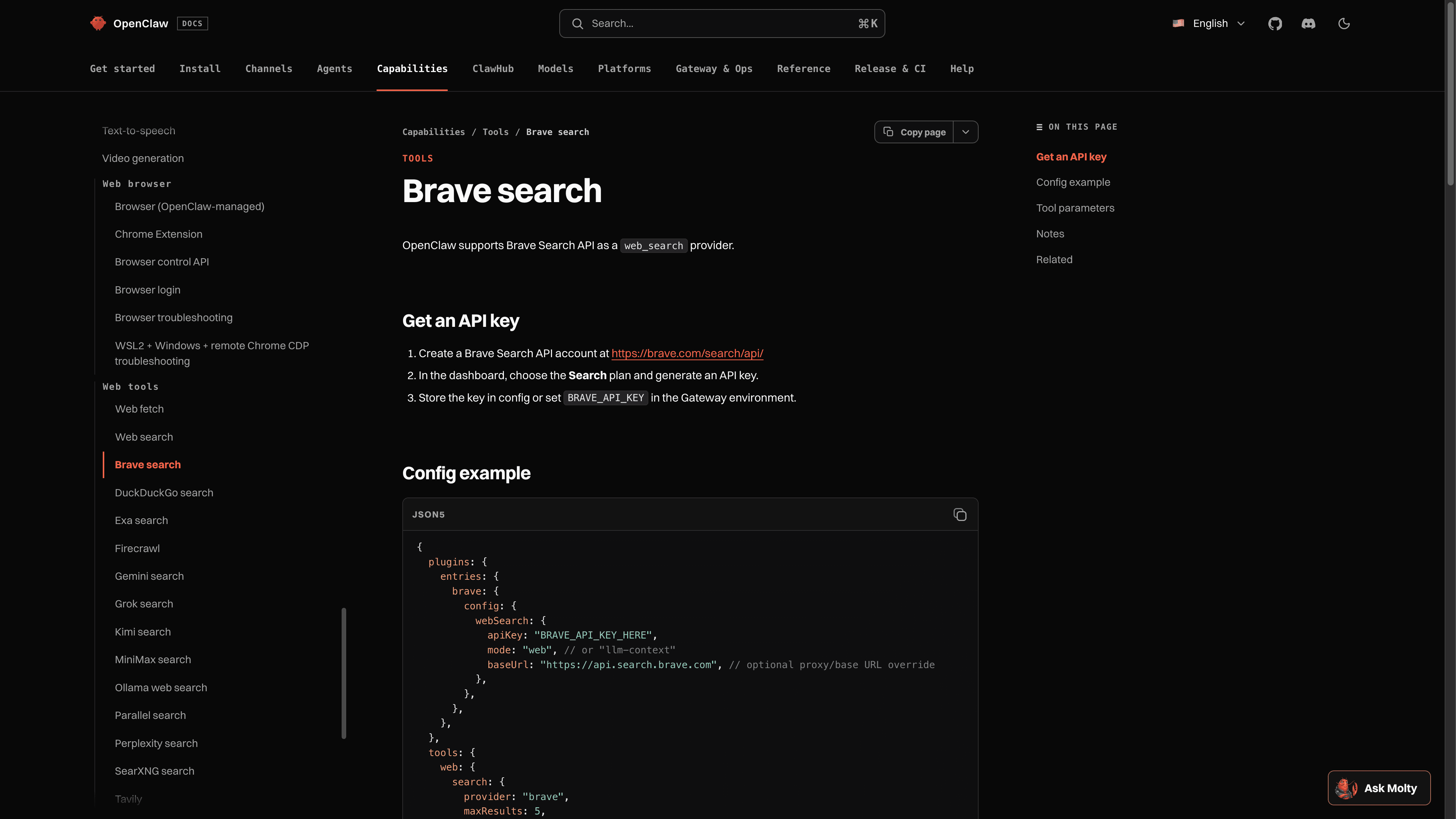Open DuckDuckGo search page
The width and height of the screenshot is (1456, 819).
point(164,492)
